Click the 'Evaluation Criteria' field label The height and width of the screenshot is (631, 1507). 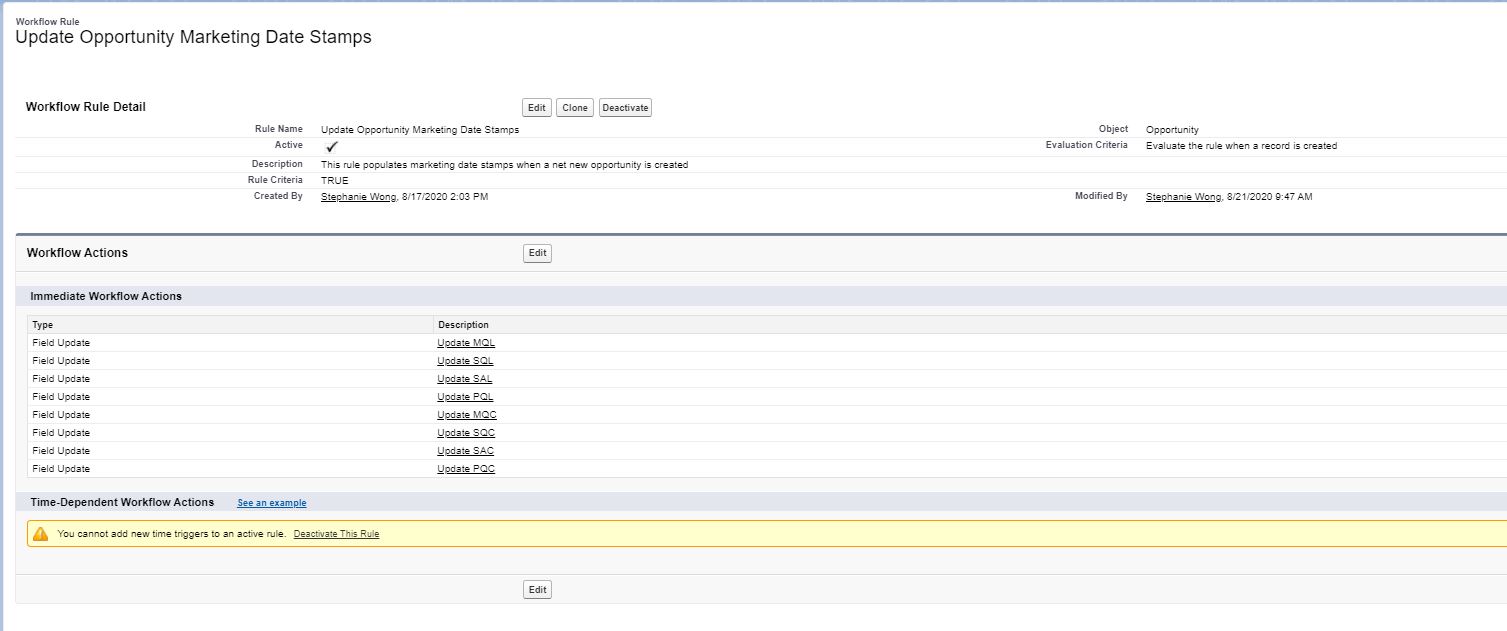pos(1086,145)
